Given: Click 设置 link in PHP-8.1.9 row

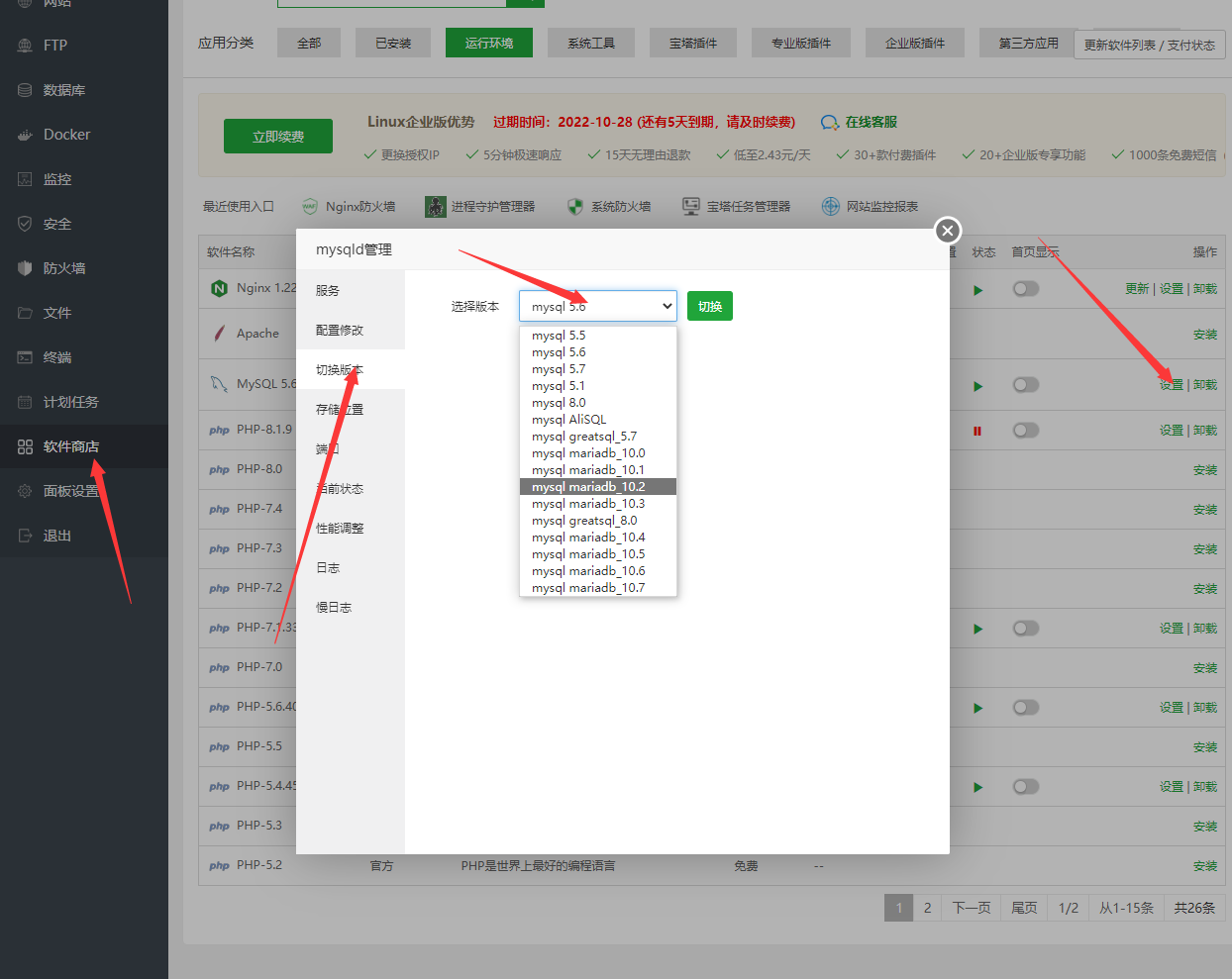Looking at the screenshot, I should 1172,431.
